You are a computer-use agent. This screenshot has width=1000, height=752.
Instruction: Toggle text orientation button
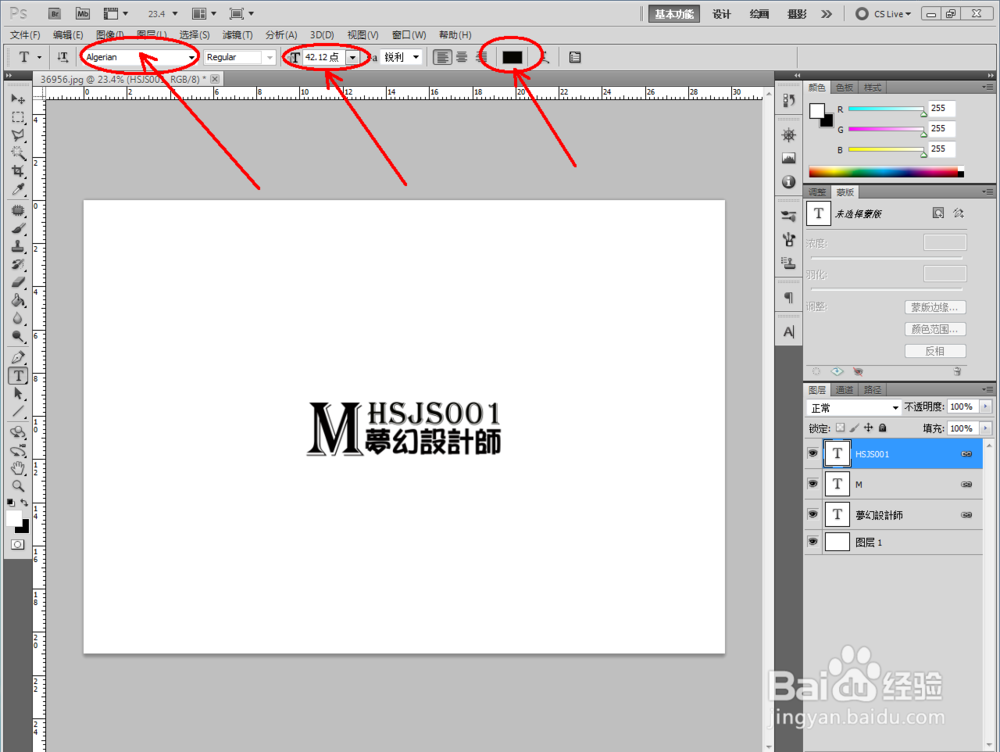point(62,57)
